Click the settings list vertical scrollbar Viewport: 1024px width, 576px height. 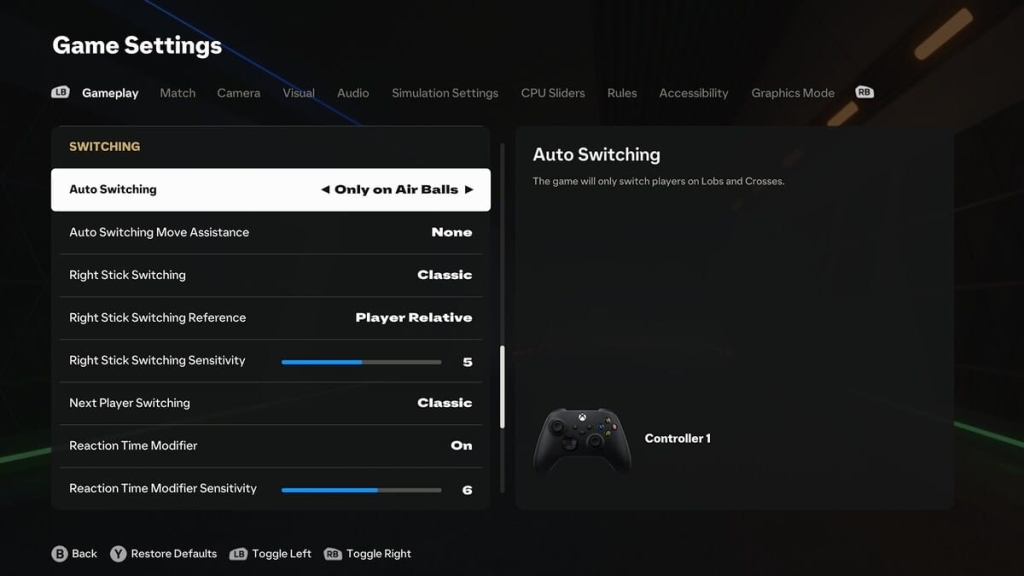502,387
